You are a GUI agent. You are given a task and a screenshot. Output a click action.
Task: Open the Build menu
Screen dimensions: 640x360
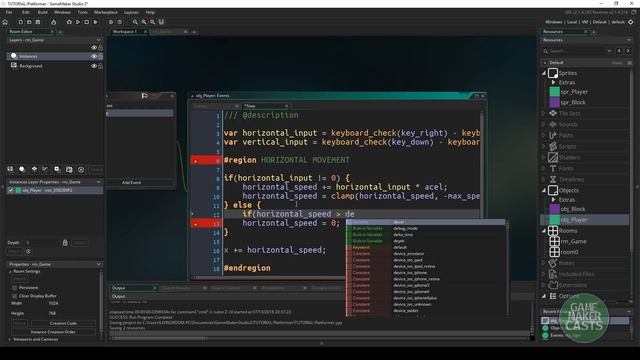pos(42,12)
